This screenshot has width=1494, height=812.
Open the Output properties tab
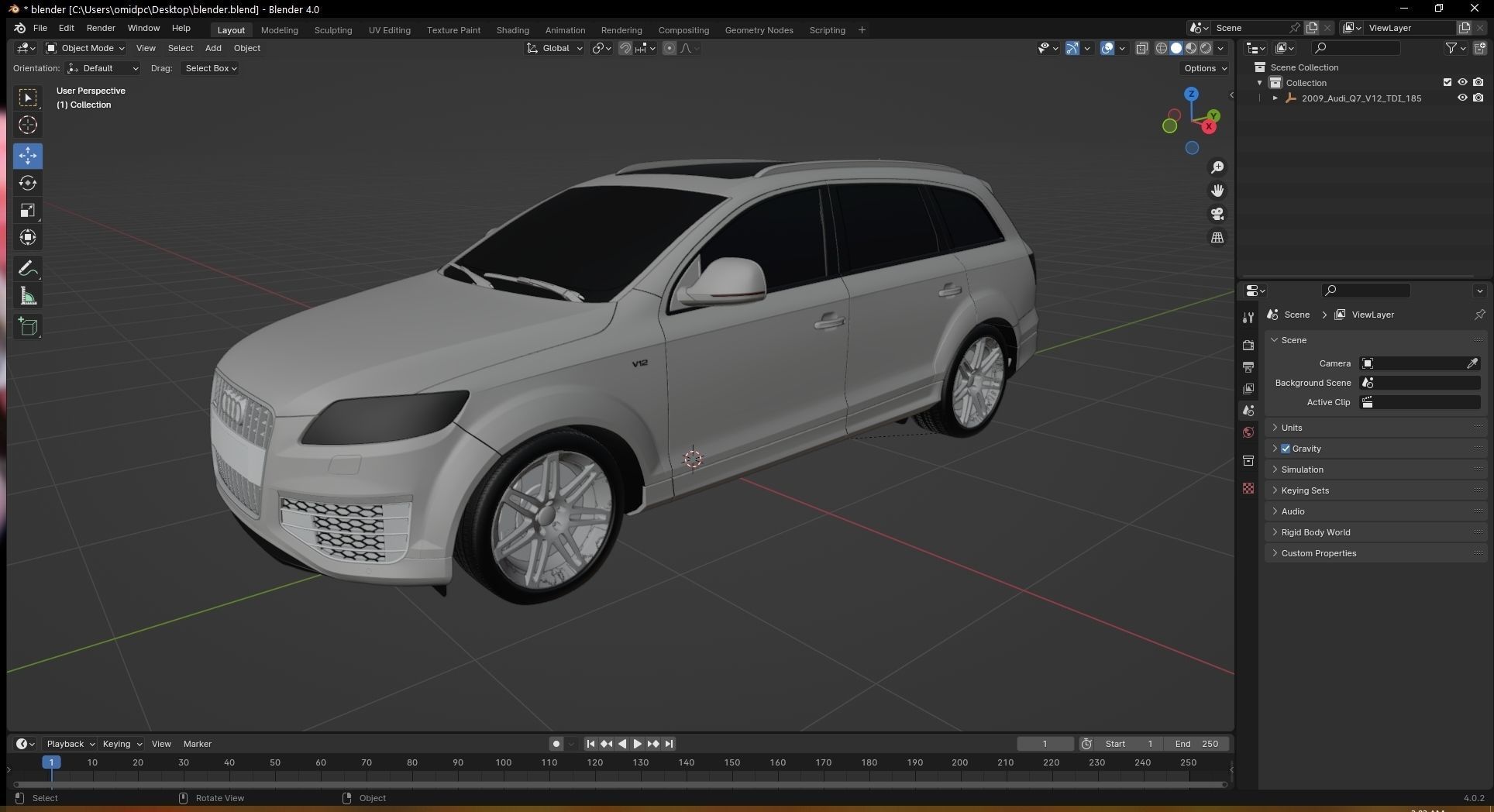pos(1248,366)
